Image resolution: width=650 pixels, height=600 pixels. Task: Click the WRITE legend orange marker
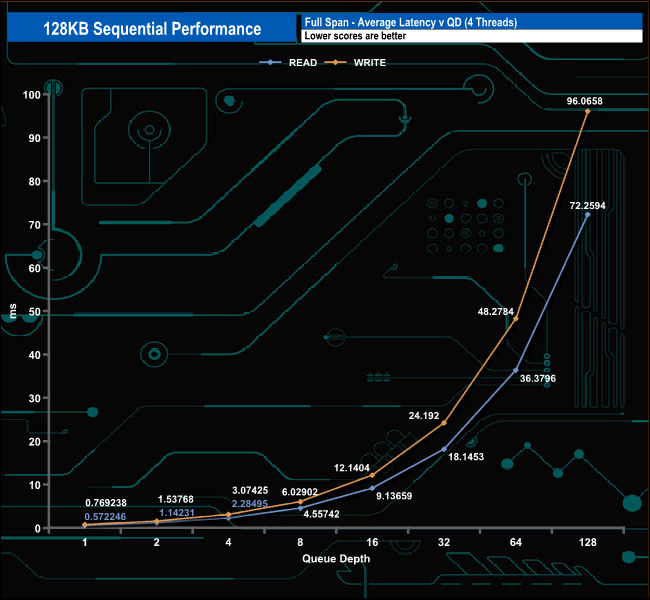pos(335,63)
